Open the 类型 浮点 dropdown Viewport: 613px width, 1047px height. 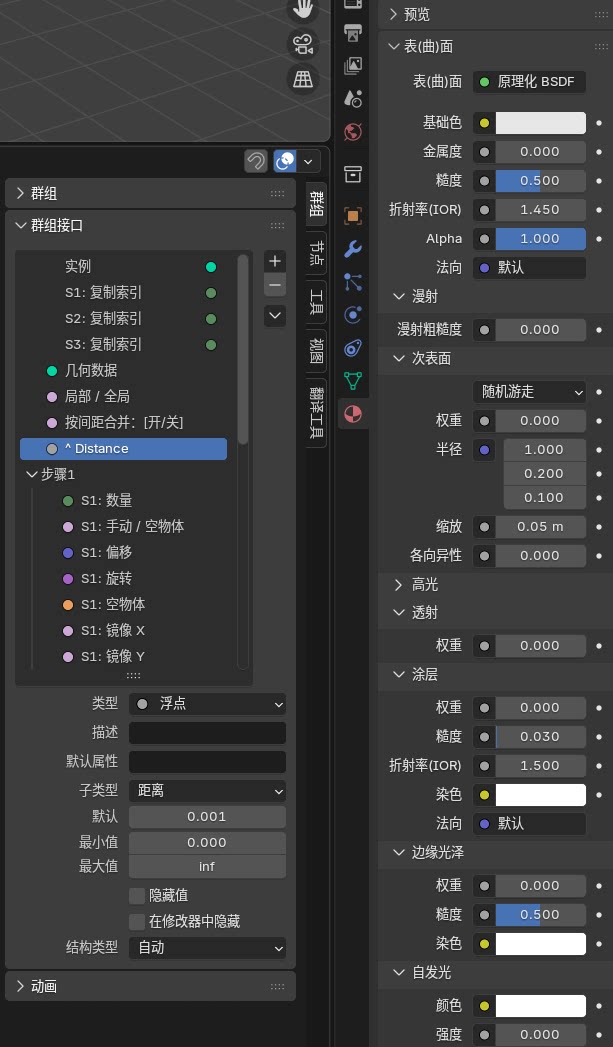pyautogui.click(x=207, y=704)
